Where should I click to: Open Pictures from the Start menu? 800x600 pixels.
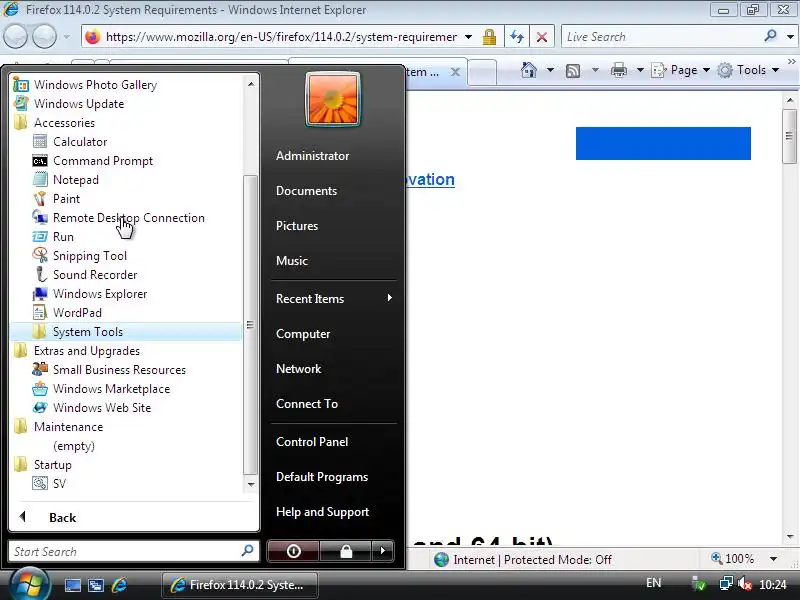pos(296,226)
